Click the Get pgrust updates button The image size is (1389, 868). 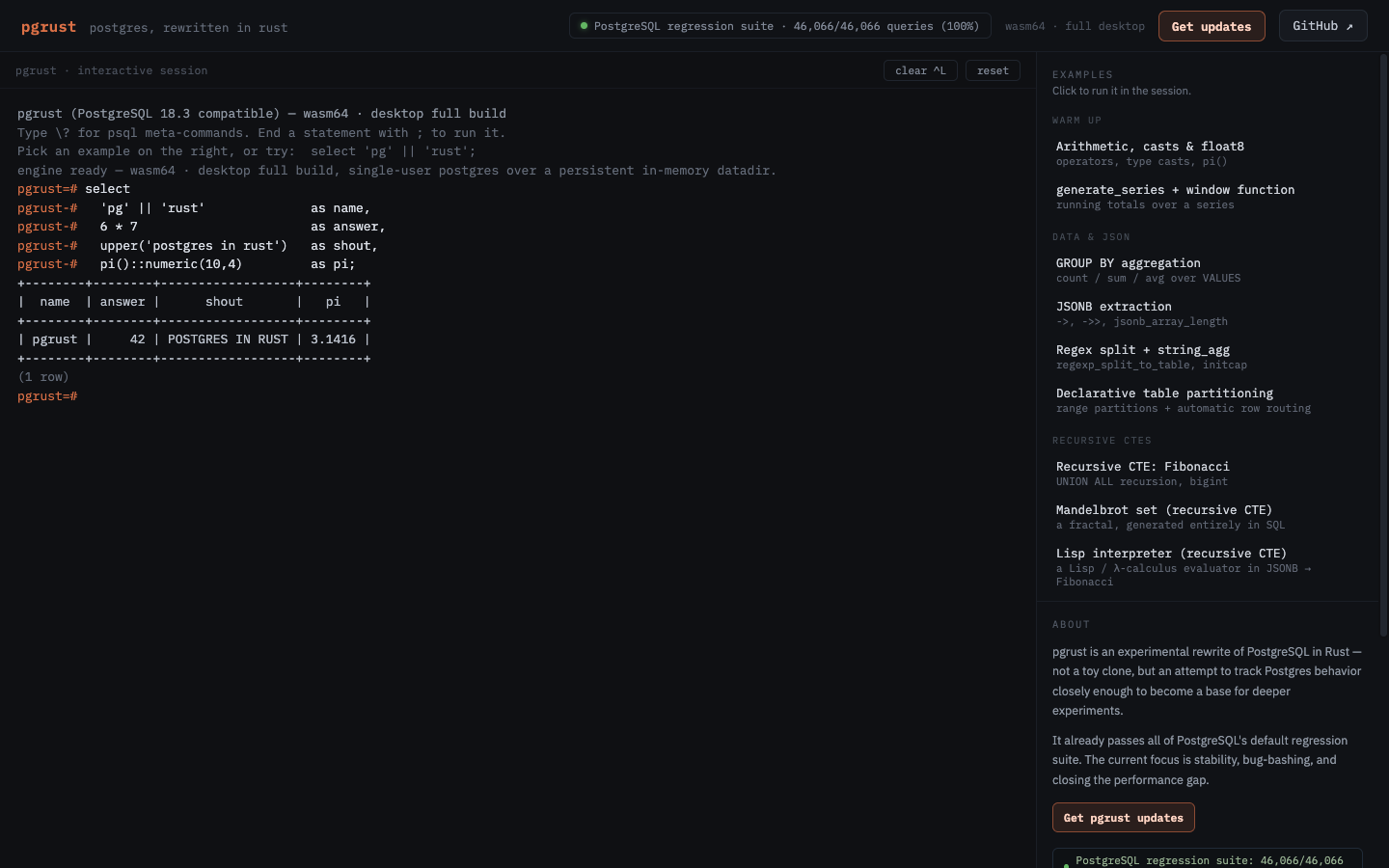click(x=1123, y=817)
